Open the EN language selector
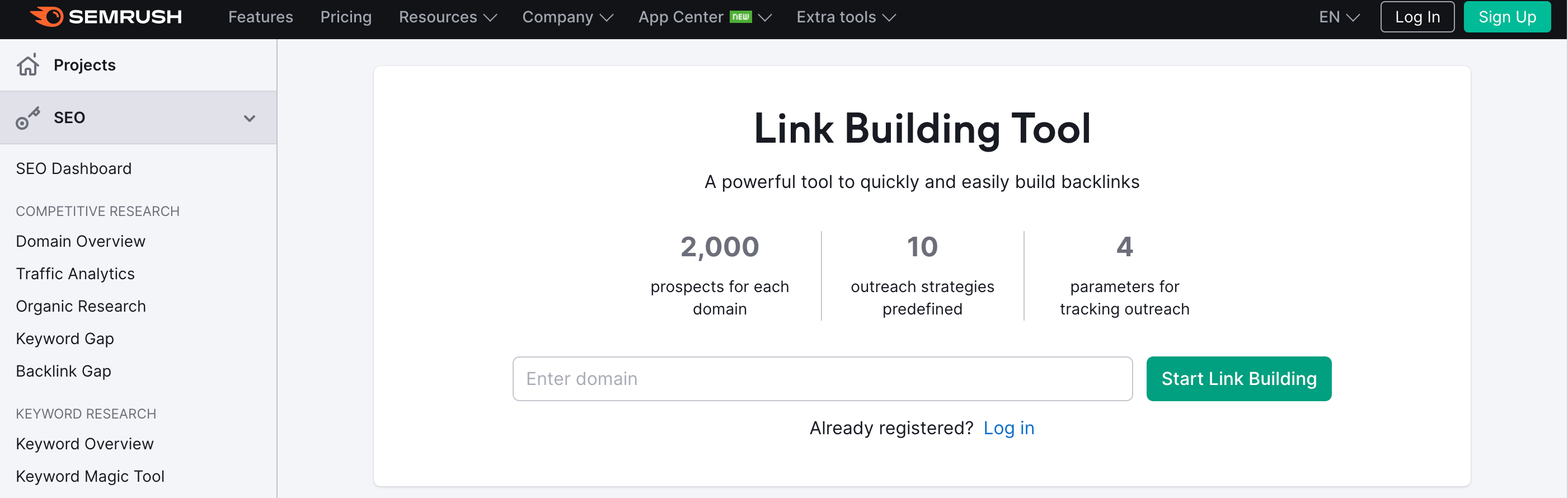 [x=1339, y=17]
